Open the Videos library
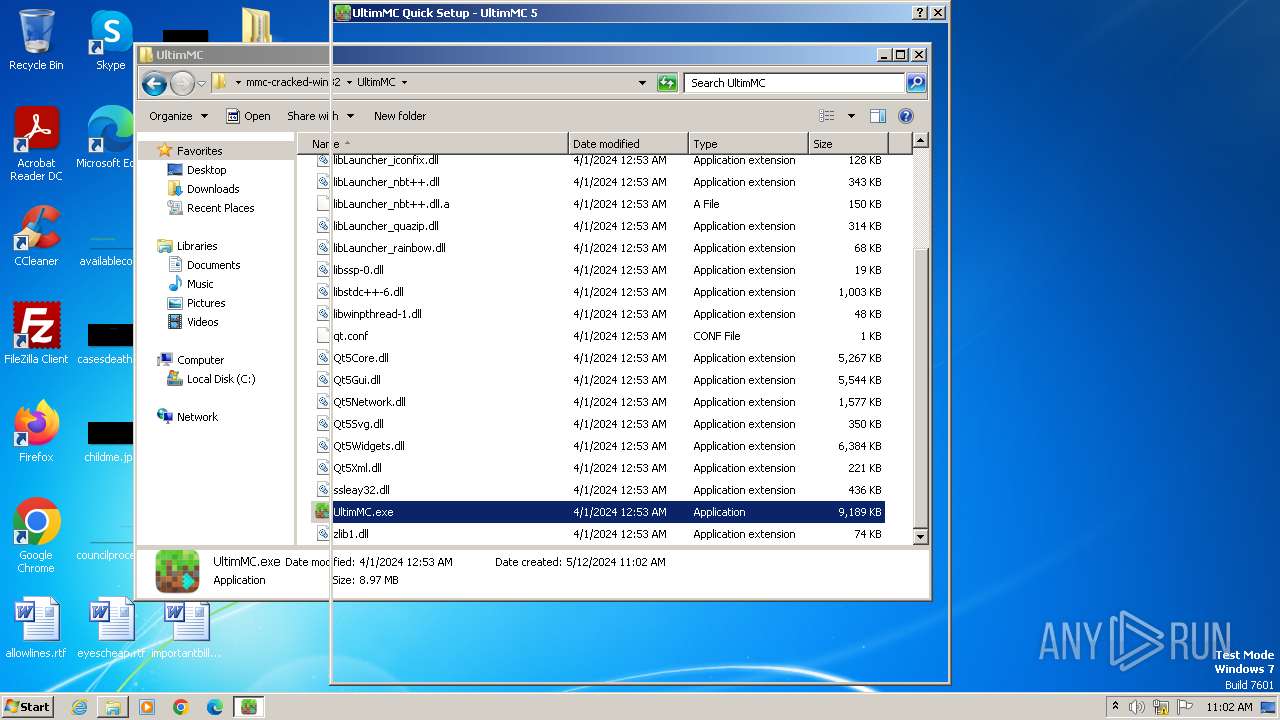The image size is (1280, 720). coord(202,322)
